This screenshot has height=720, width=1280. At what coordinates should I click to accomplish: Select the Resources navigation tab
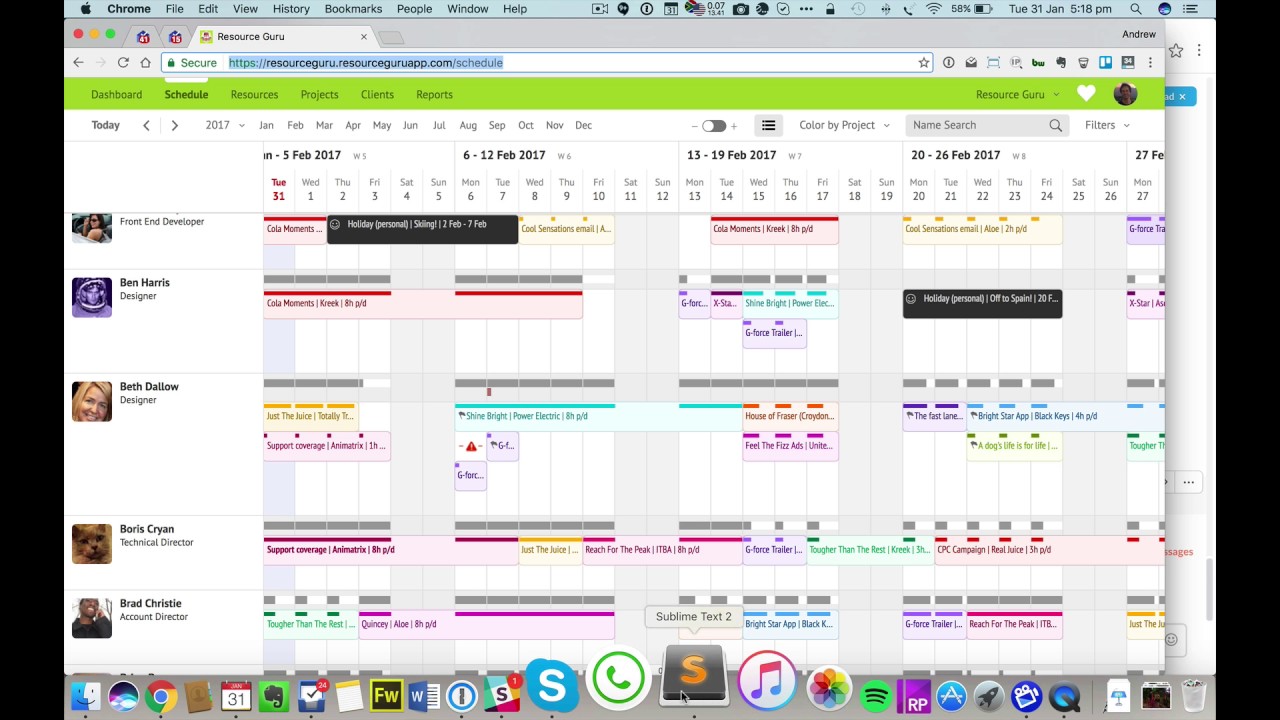[x=254, y=94]
